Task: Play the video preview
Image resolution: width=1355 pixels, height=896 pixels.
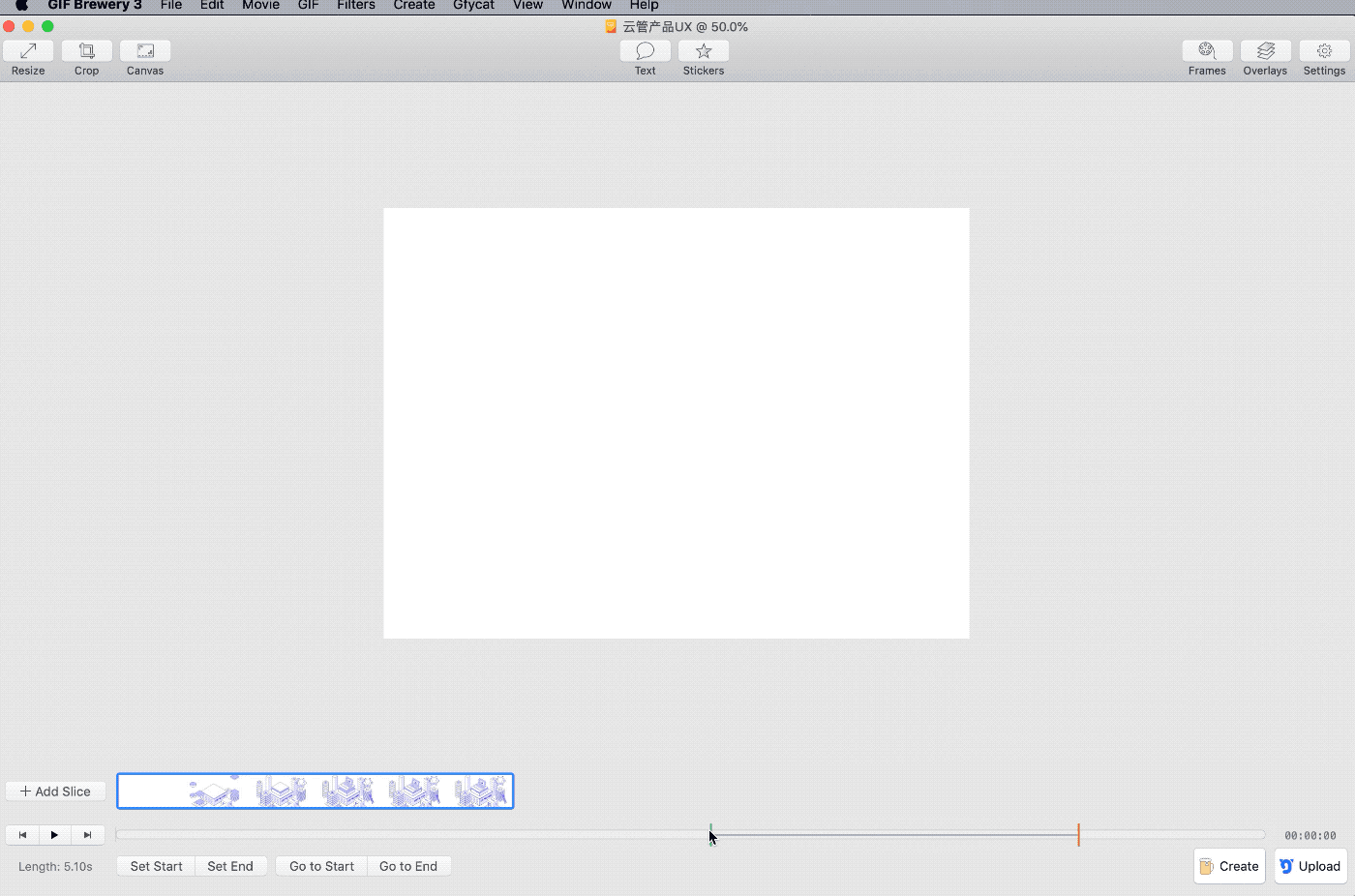Action: coord(55,835)
